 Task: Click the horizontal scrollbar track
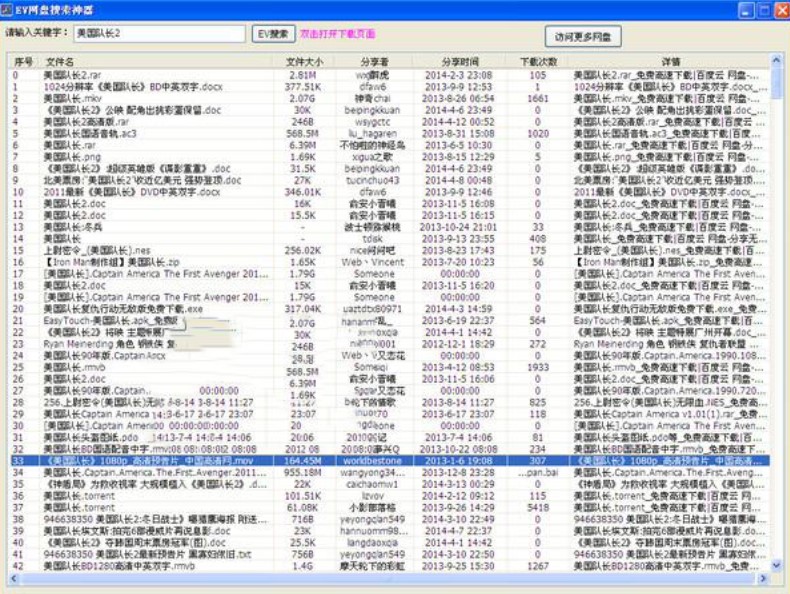coord(388,578)
